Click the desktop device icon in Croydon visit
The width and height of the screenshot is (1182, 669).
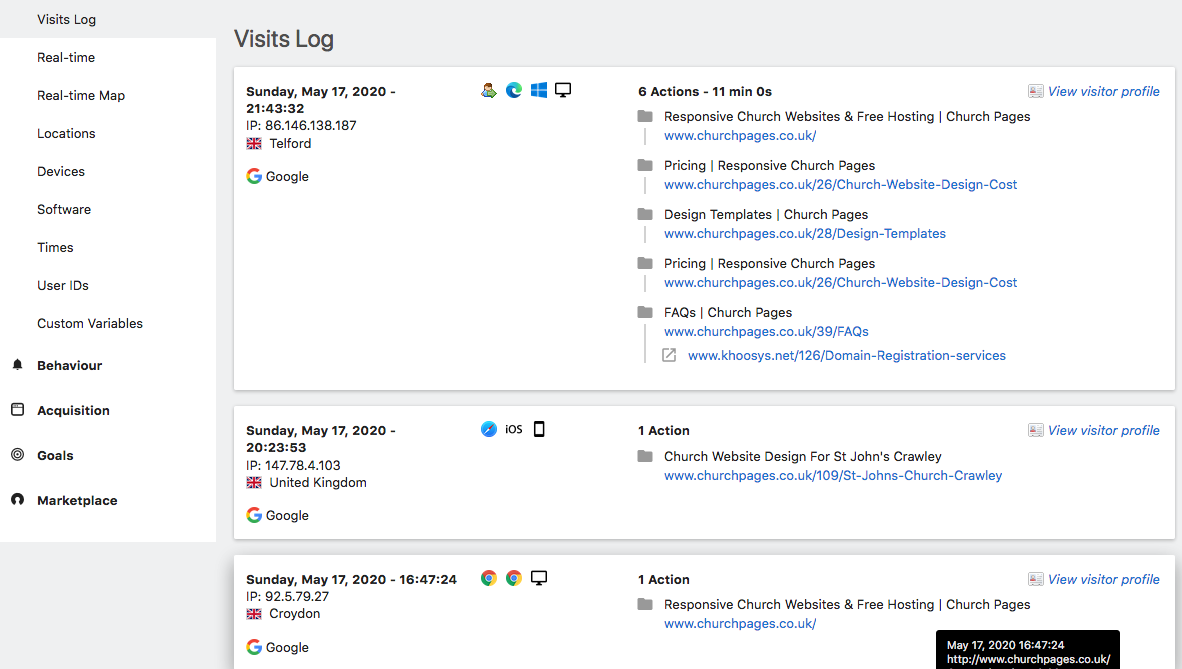tap(539, 578)
